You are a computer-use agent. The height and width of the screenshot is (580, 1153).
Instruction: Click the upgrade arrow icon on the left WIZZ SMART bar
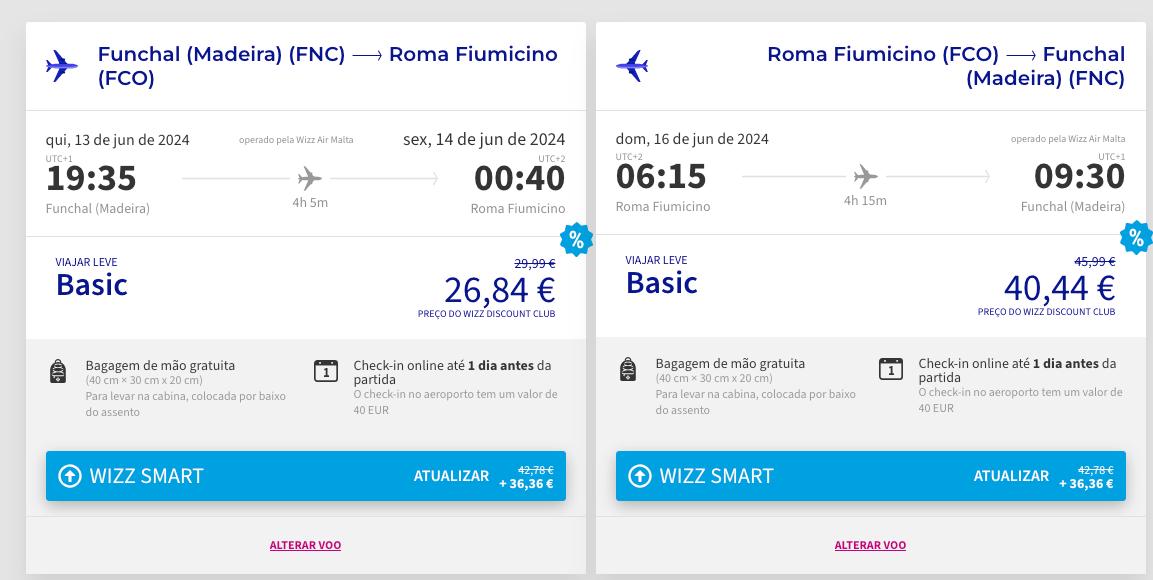(70, 476)
